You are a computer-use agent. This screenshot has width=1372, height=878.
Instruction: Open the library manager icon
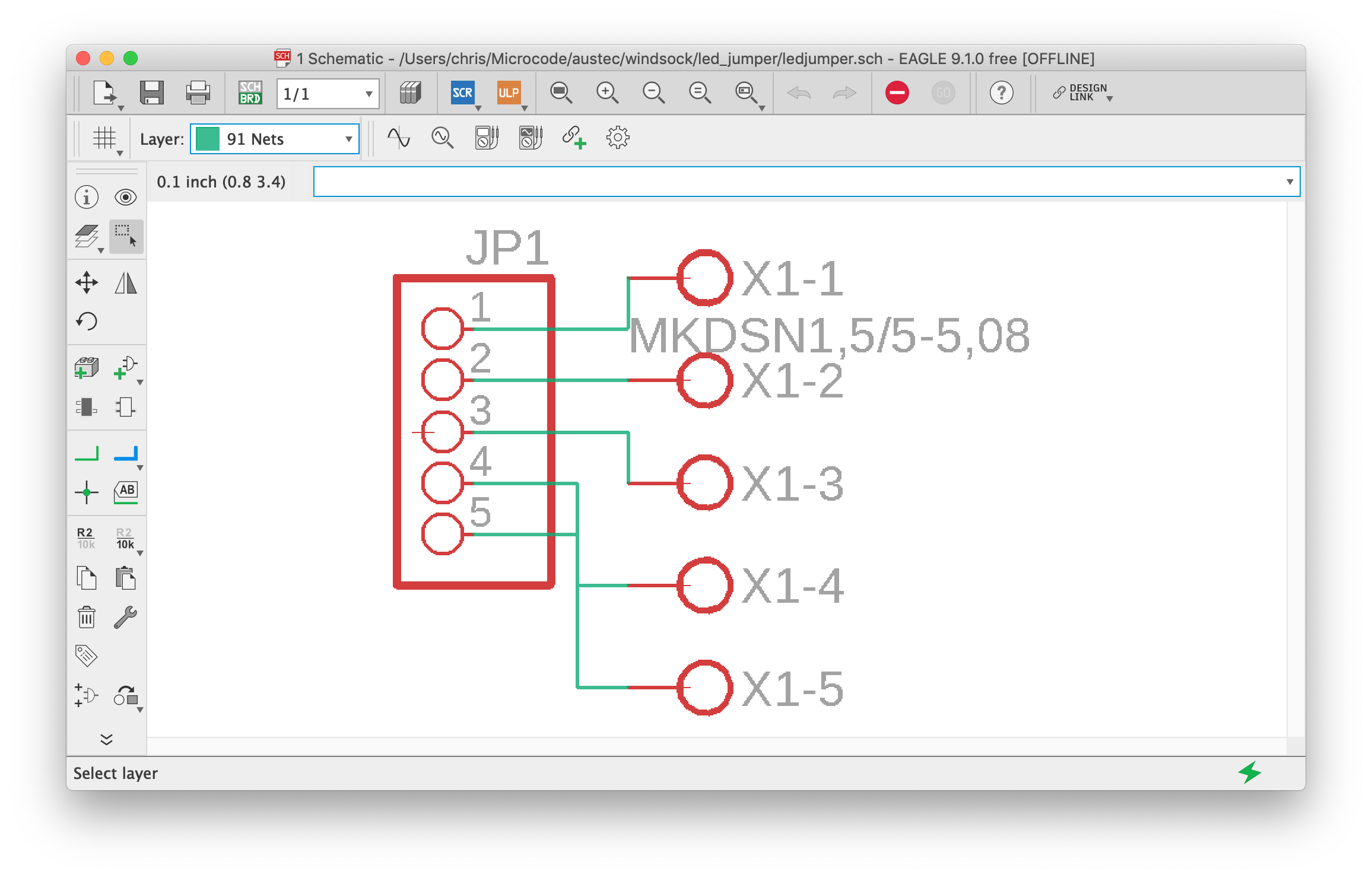(x=410, y=93)
